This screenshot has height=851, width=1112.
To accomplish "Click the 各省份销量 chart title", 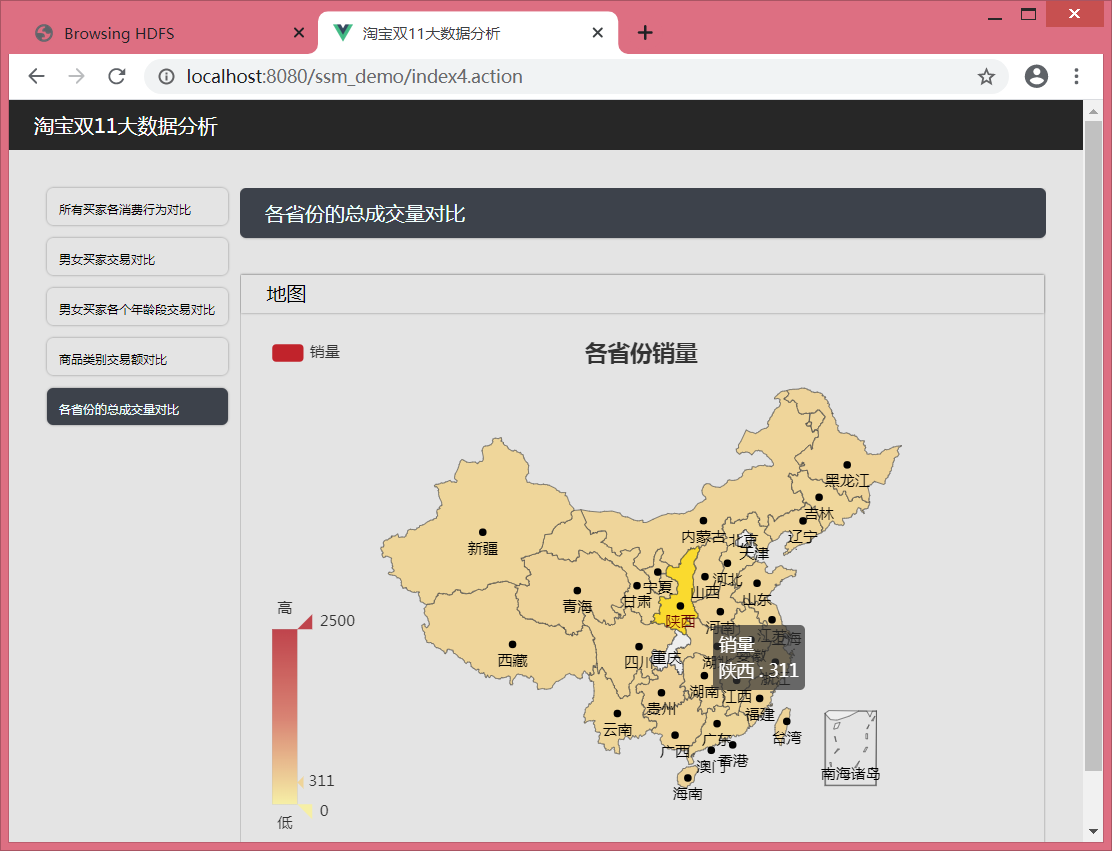I will [x=641, y=353].
